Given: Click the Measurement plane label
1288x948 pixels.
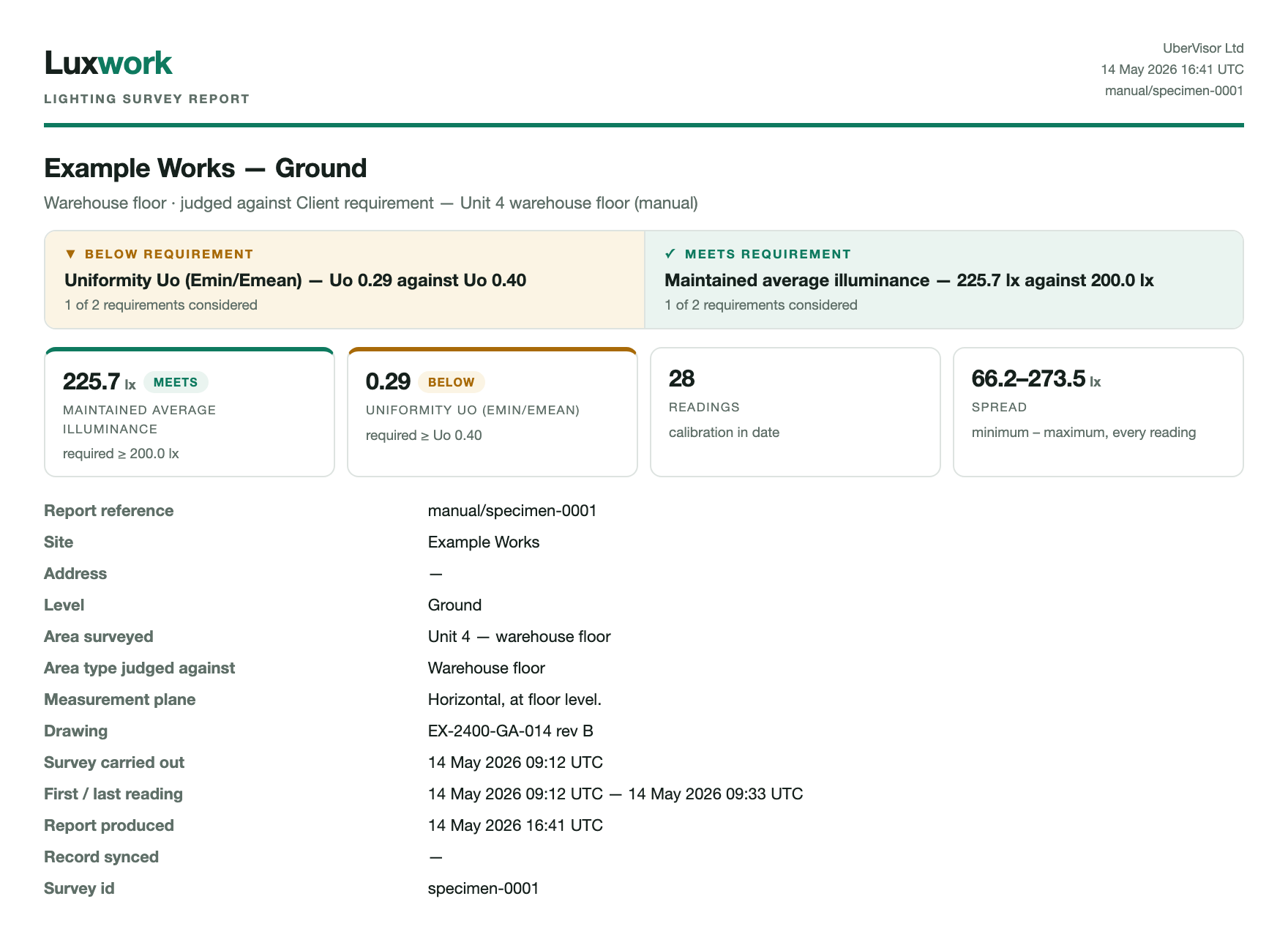Looking at the screenshot, I should 120,700.
